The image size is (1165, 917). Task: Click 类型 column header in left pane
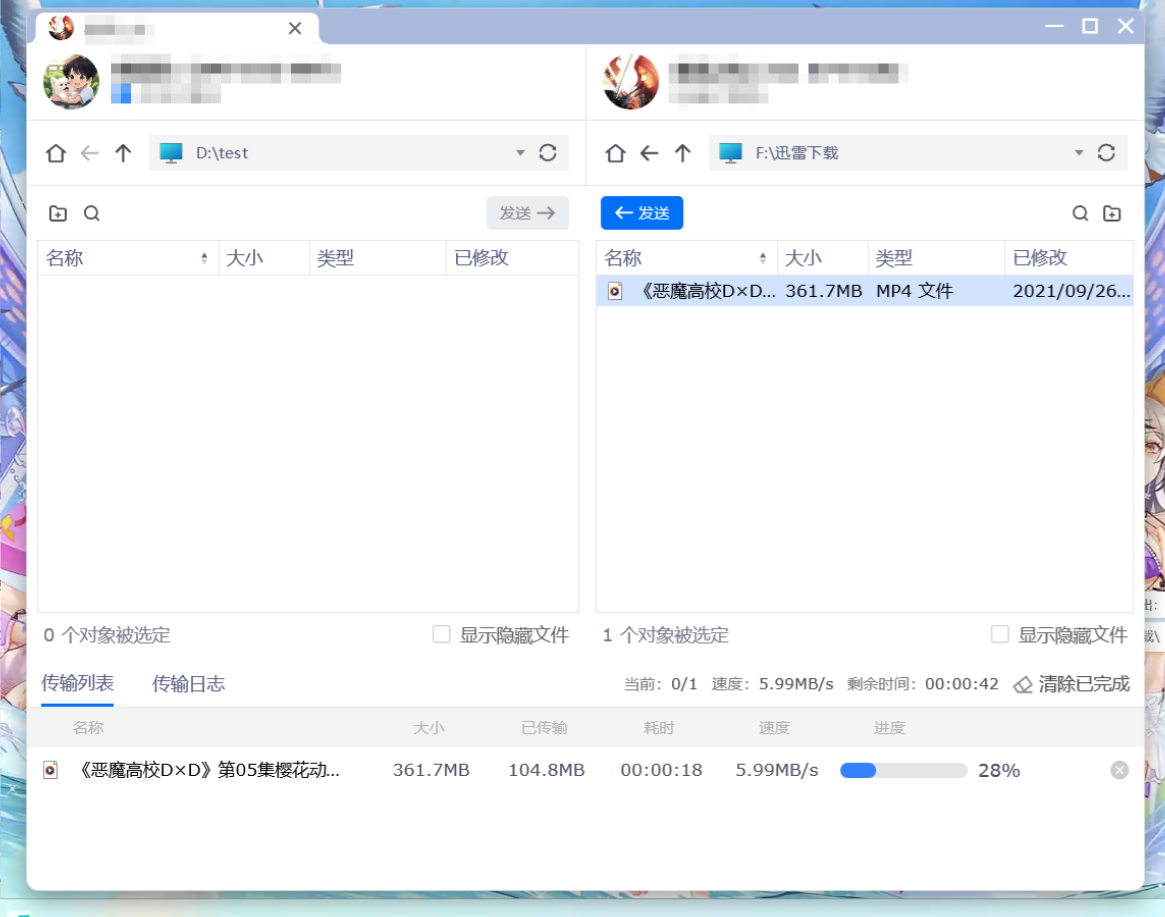[377, 258]
